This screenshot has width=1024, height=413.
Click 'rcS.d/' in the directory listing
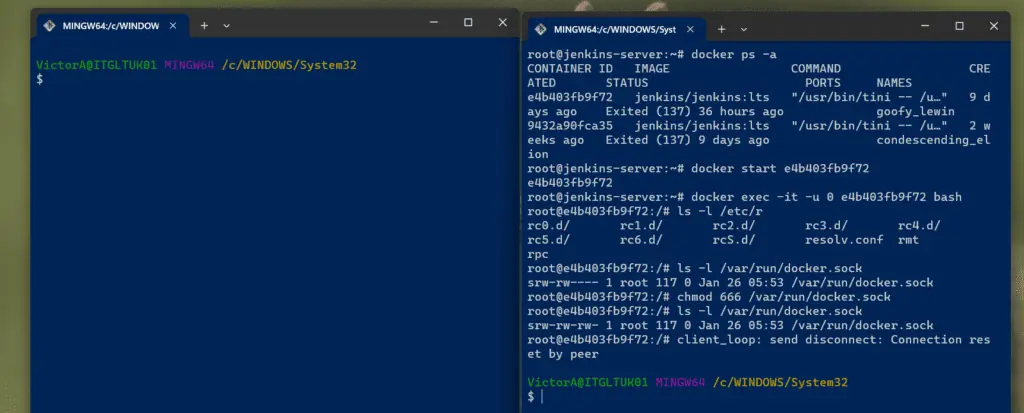(x=733, y=240)
